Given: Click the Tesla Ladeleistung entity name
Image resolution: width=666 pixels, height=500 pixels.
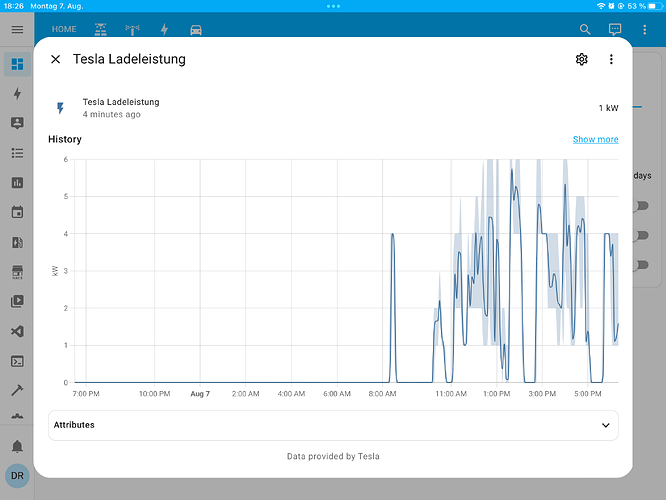Looking at the screenshot, I should 121,102.
